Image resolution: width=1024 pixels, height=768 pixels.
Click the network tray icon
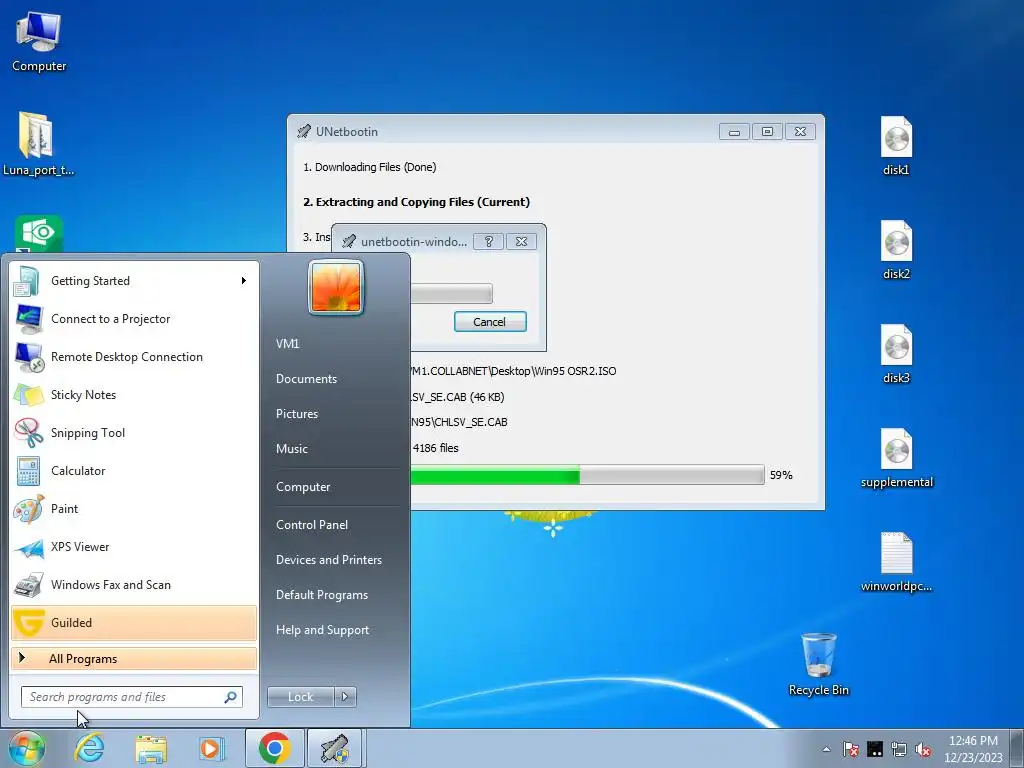click(x=899, y=749)
